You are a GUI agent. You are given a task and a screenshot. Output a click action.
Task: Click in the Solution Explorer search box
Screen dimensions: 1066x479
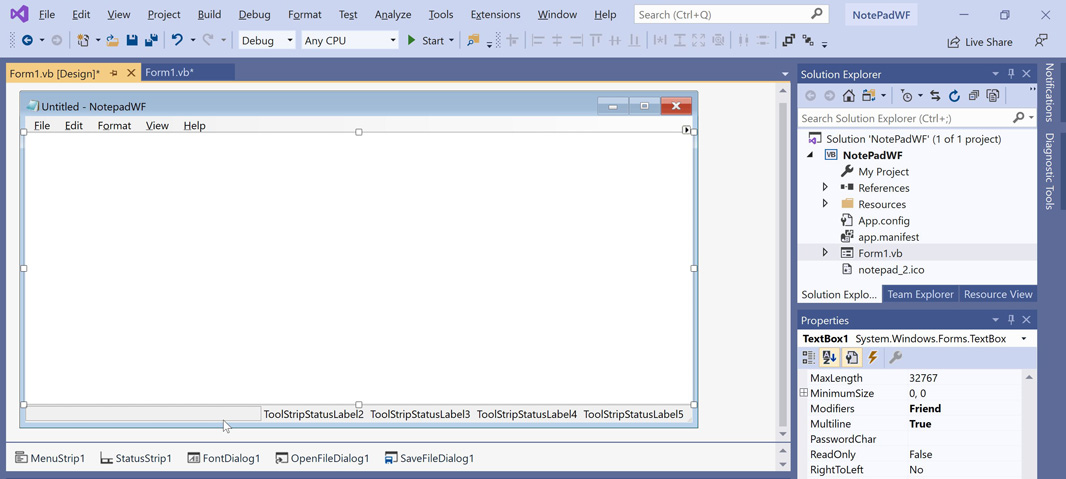click(905, 118)
